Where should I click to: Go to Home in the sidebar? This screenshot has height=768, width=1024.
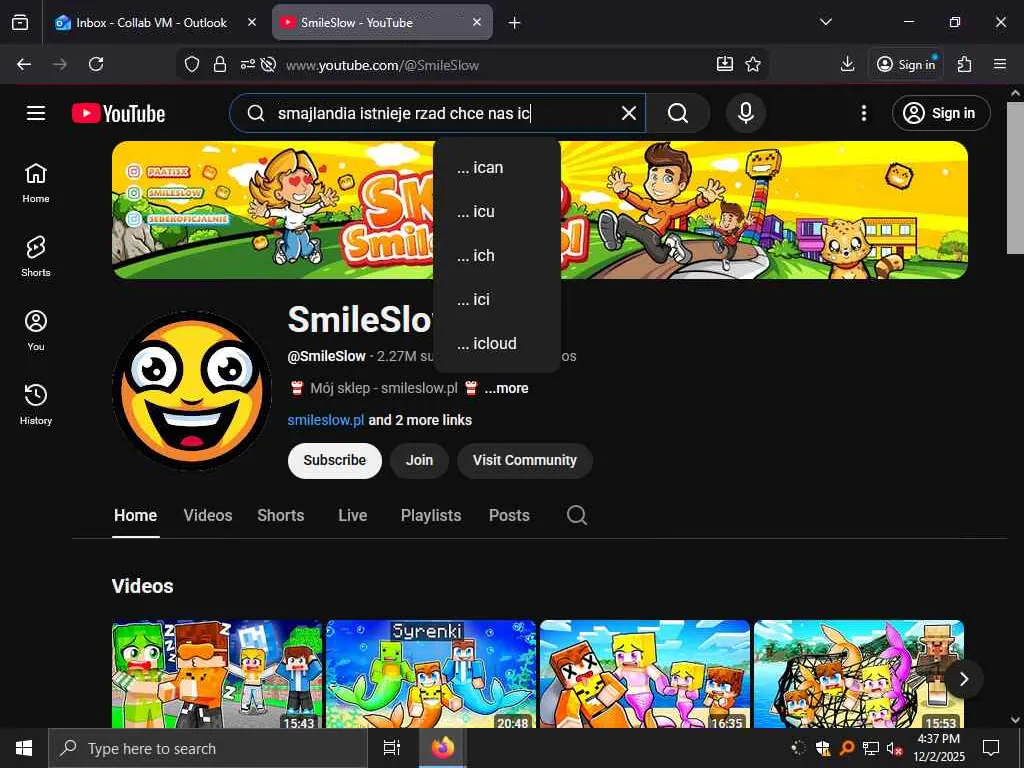point(36,183)
